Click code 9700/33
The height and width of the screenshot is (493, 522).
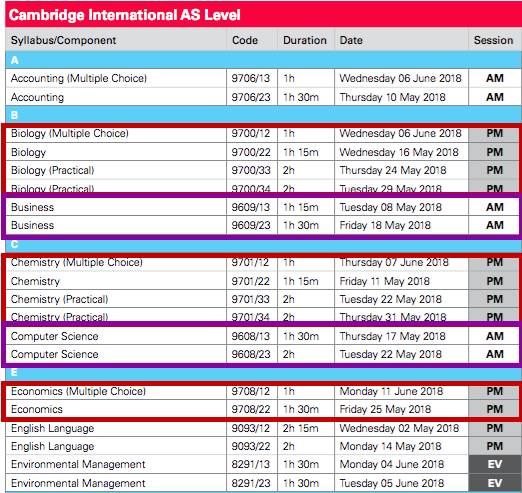tap(251, 170)
